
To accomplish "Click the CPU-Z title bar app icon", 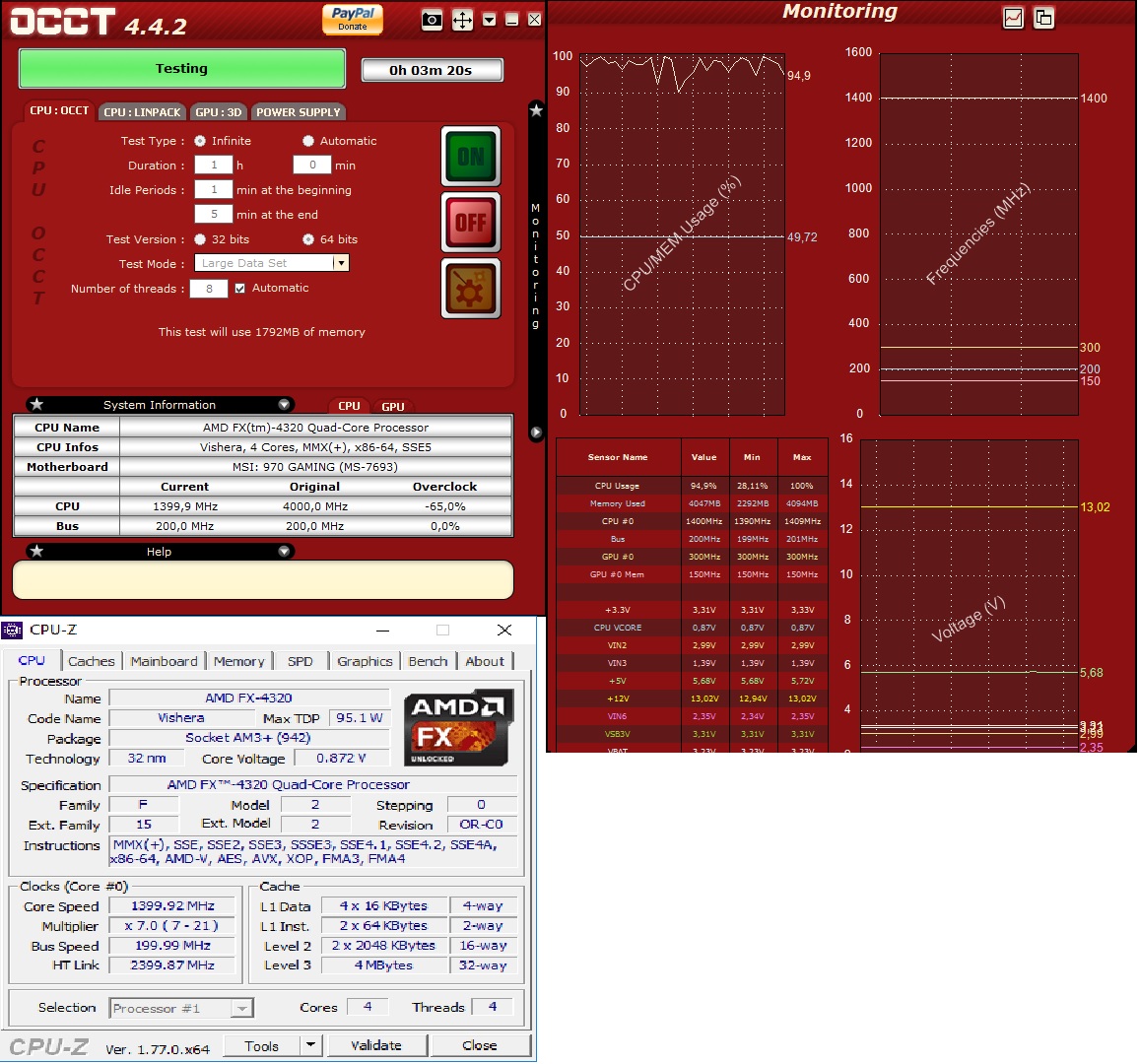I will (13, 630).
